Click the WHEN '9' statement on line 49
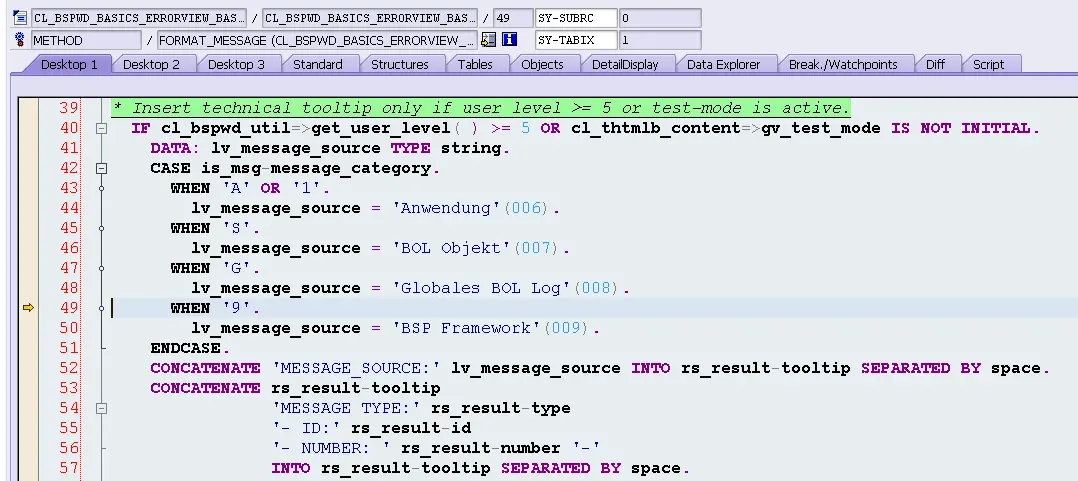This screenshot has width=1078, height=481. (x=216, y=308)
